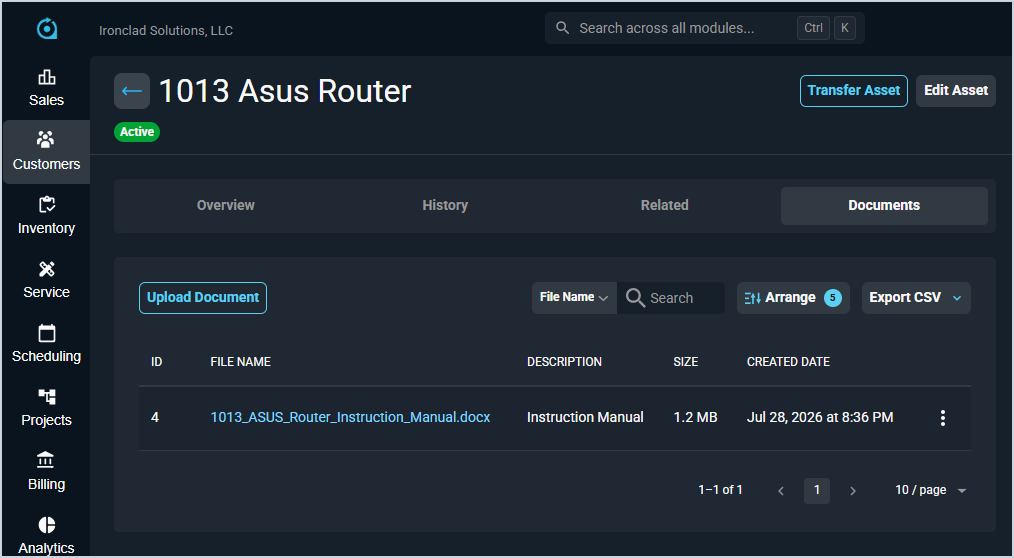Open the Customers module in sidebar

pyautogui.click(x=47, y=152)
